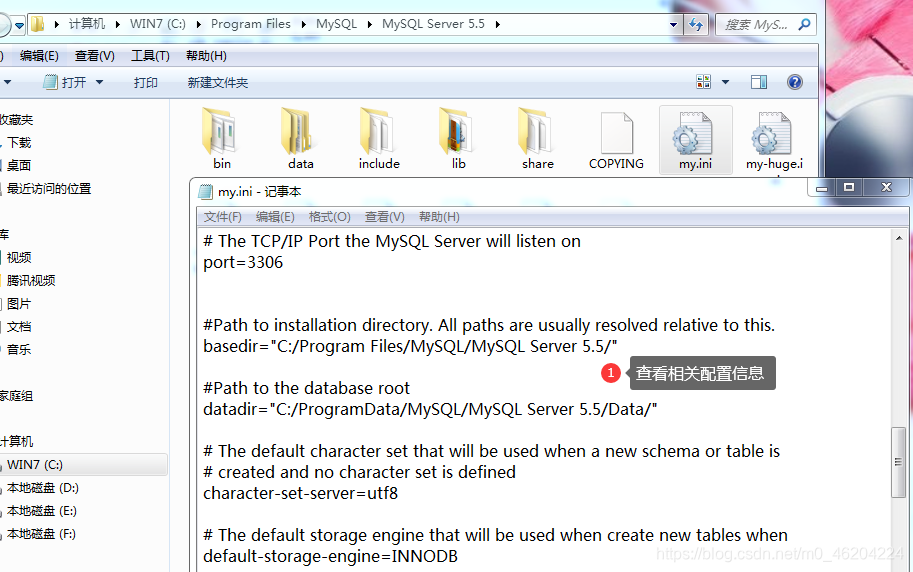Click the 打印 toolbar button
Screen dimensions: 913x572
click(x=146, y=83)
